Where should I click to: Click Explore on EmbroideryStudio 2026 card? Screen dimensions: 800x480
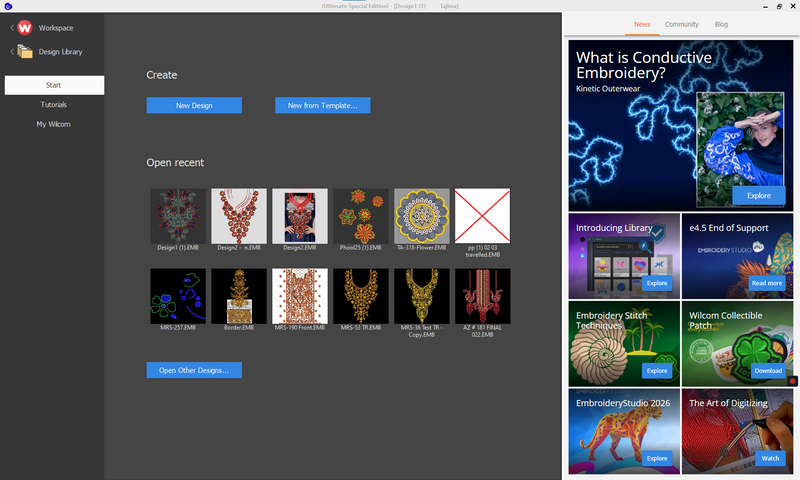(x=657, y=458)
